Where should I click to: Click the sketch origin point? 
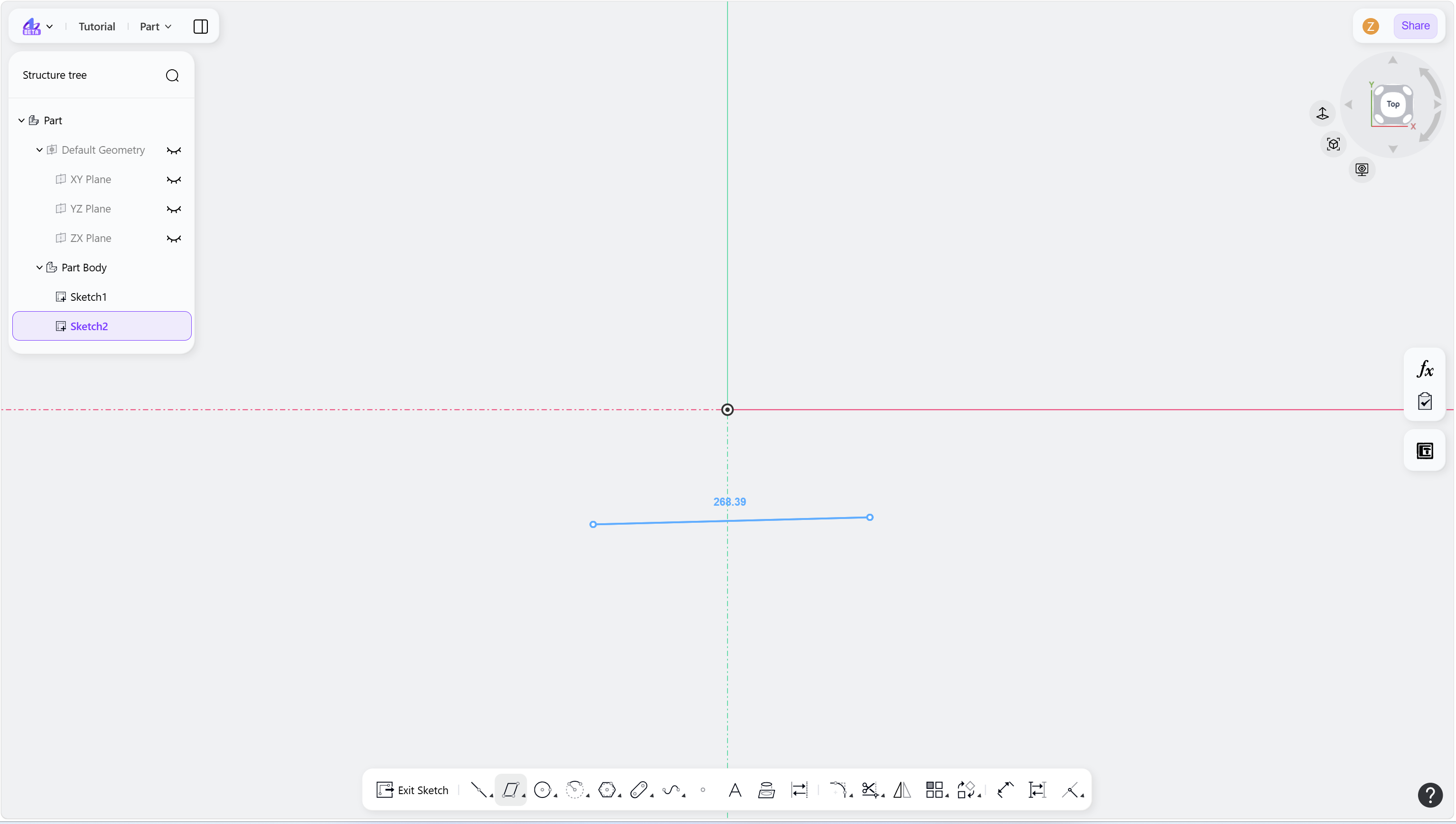click(728, 410)
